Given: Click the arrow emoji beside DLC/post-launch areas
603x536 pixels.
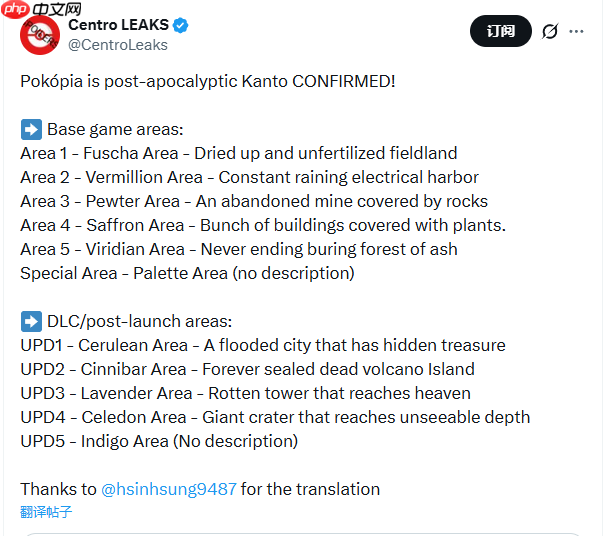Looking at the screenshot, I should pyautogui.click(x=30, y=321).
